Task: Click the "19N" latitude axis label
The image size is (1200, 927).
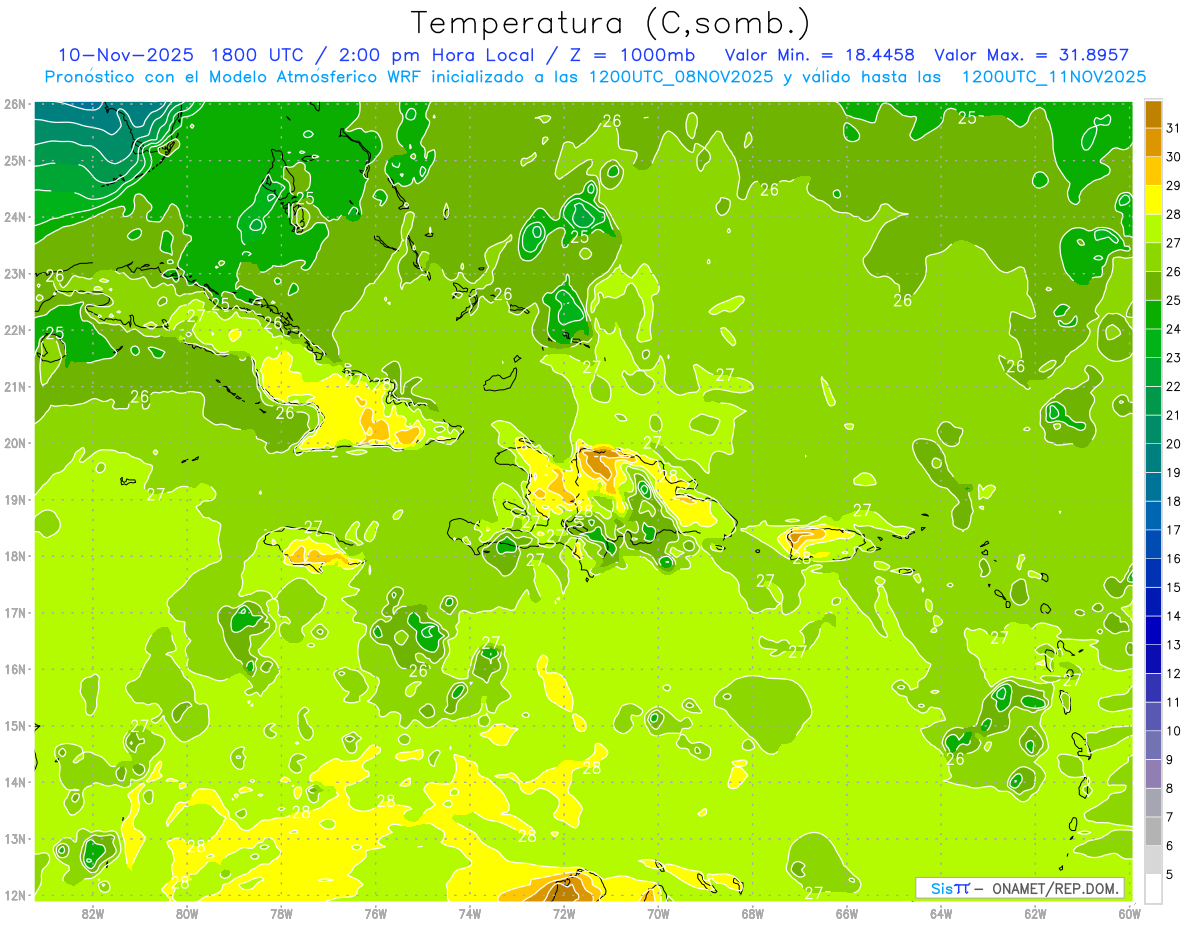Action: pyautogui.click(x=14, y=499)
